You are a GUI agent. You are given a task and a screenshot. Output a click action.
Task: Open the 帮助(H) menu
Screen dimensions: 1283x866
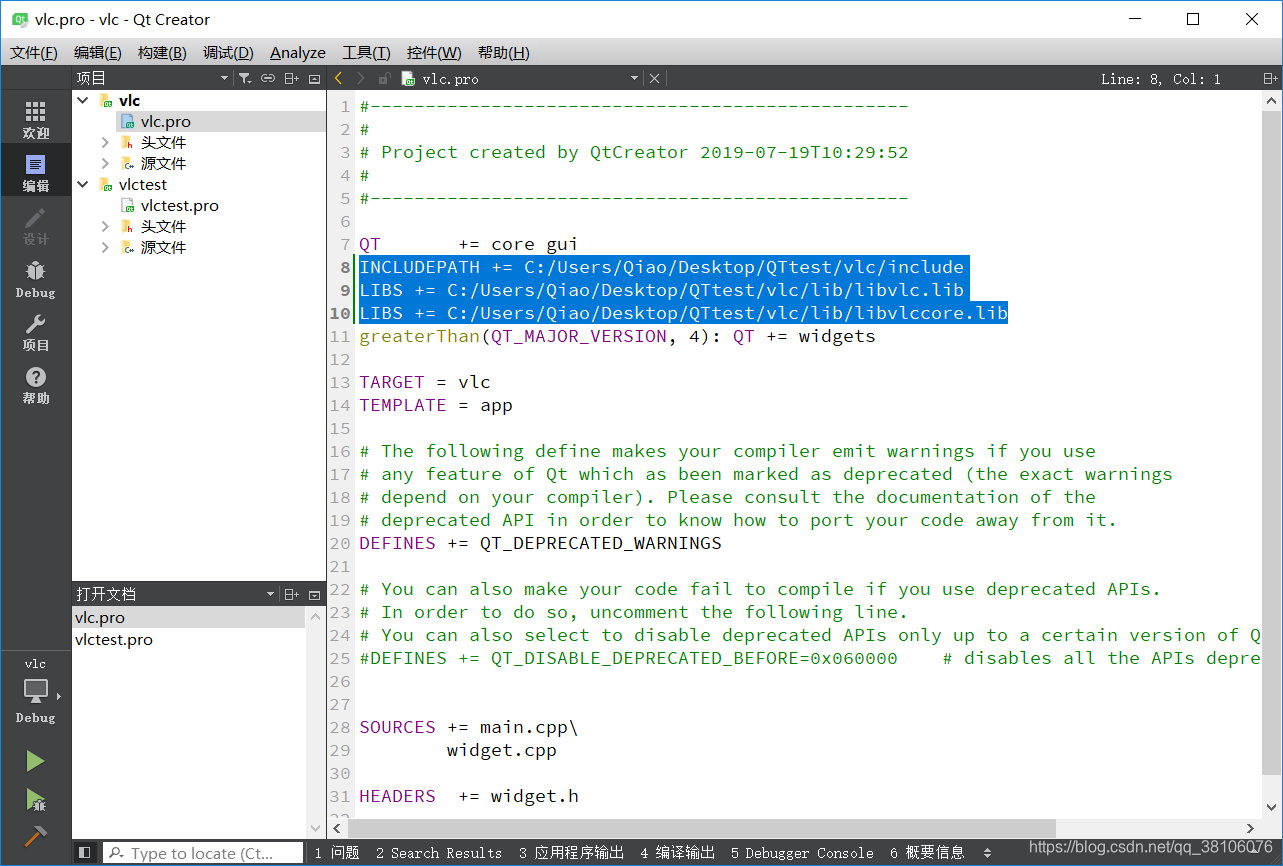click(503, 53)
